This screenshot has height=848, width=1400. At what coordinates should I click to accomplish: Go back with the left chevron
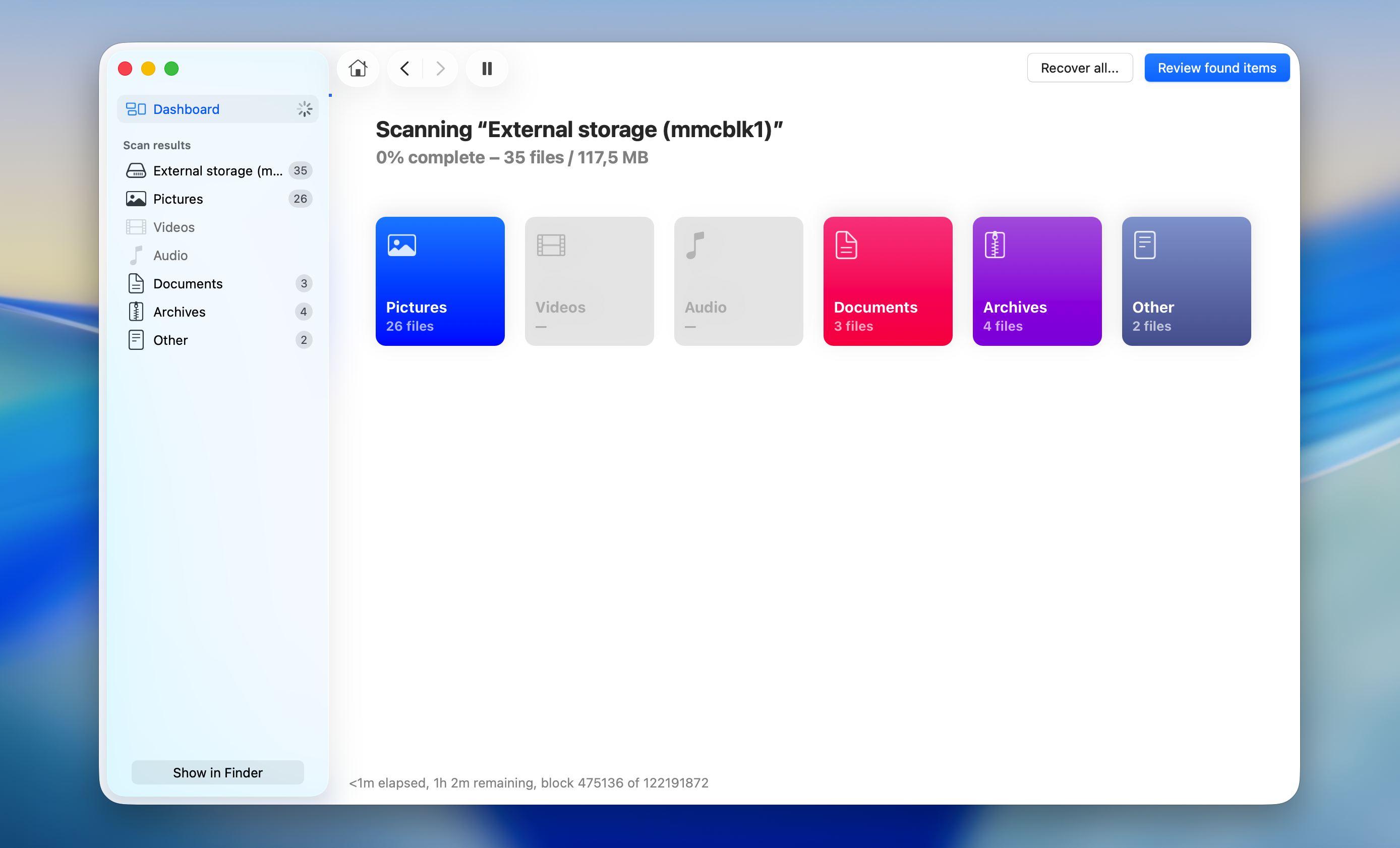pyautogui.click(x=404, y=68)
